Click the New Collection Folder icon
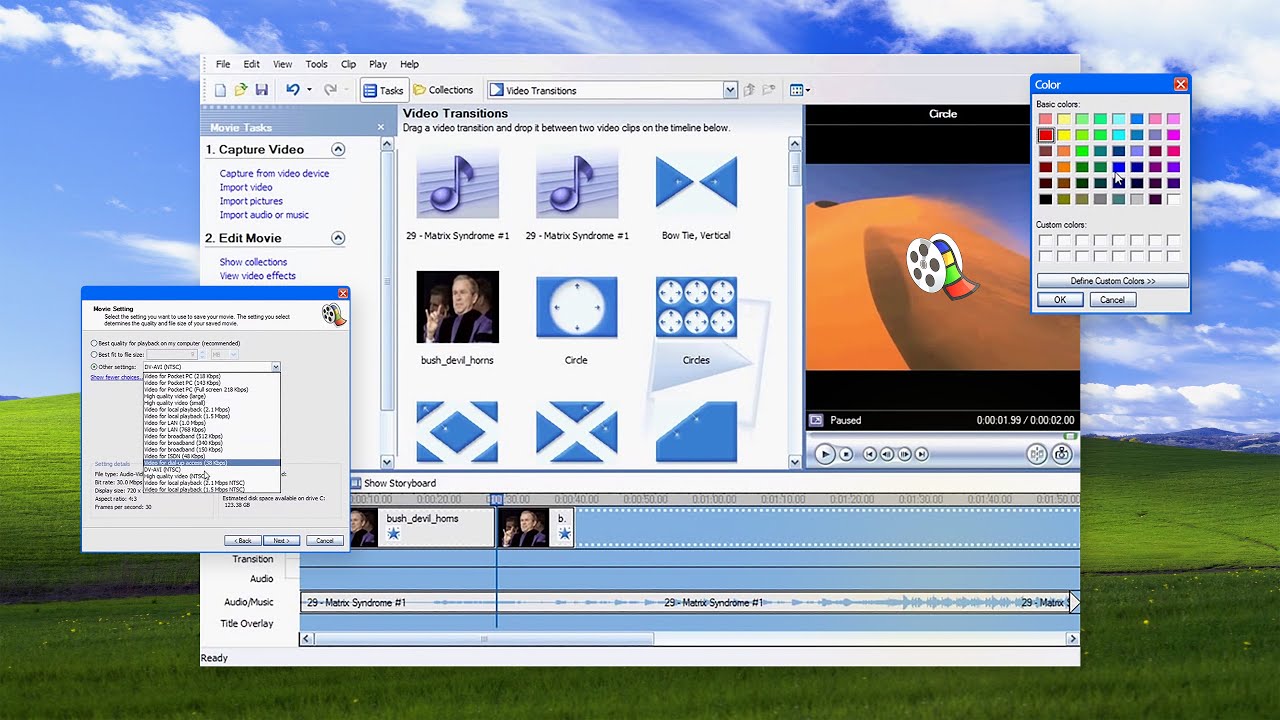The height and width of the screenshot is (720, 1280). (769, 90)
